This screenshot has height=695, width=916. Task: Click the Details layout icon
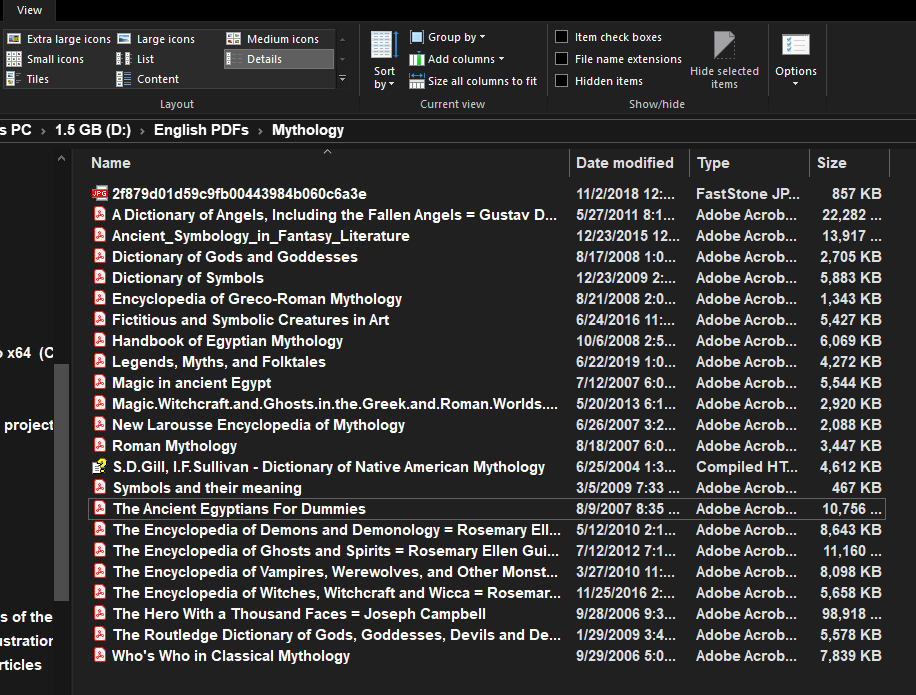233,59
